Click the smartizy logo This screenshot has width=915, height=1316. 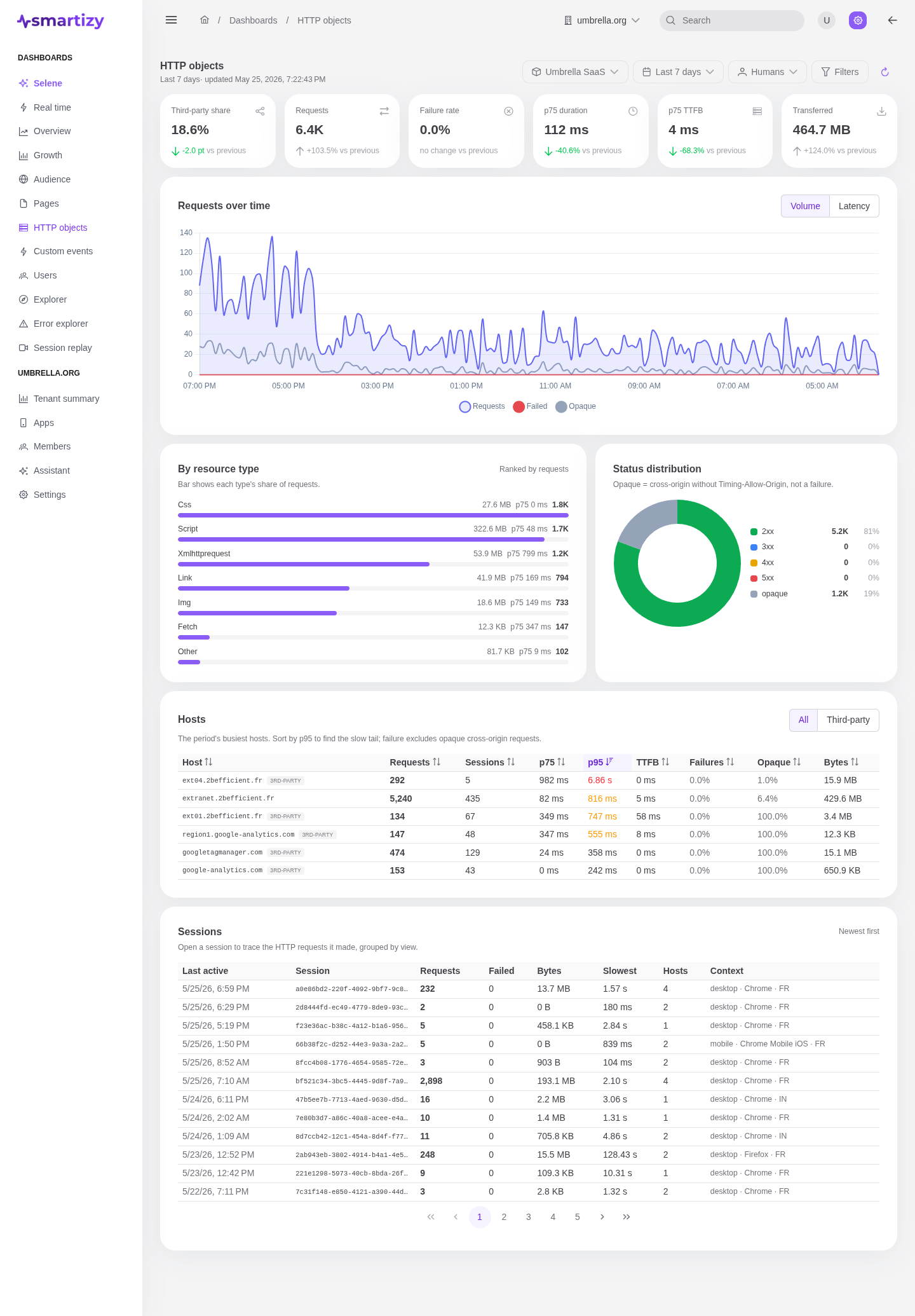point(61,21)
